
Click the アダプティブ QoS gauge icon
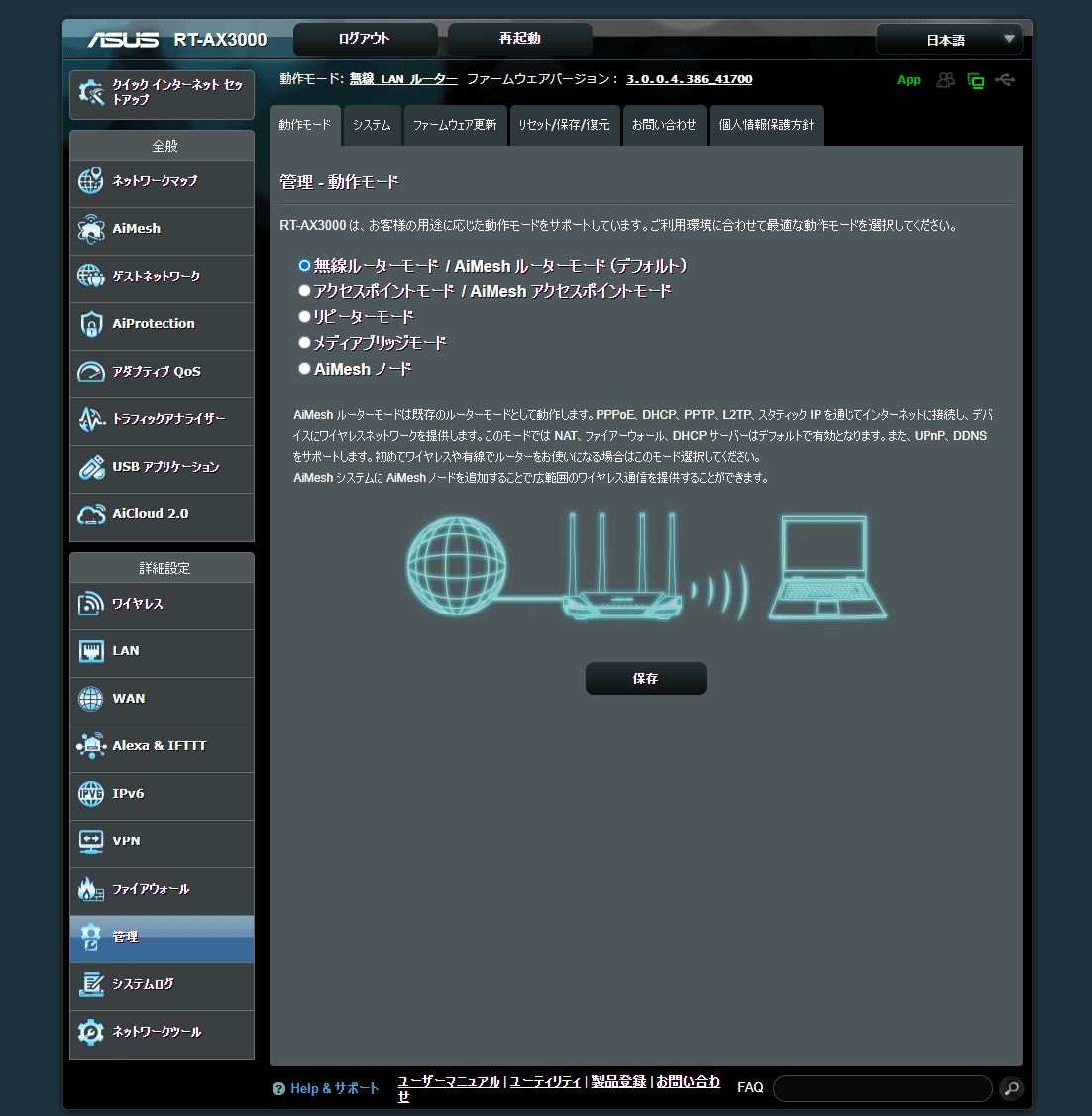coord(91,371)
